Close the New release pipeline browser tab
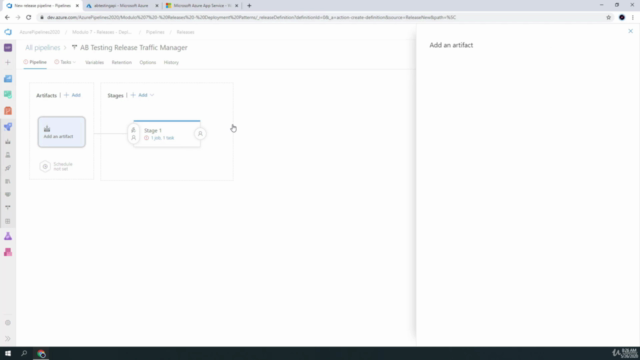 [77, 6]
